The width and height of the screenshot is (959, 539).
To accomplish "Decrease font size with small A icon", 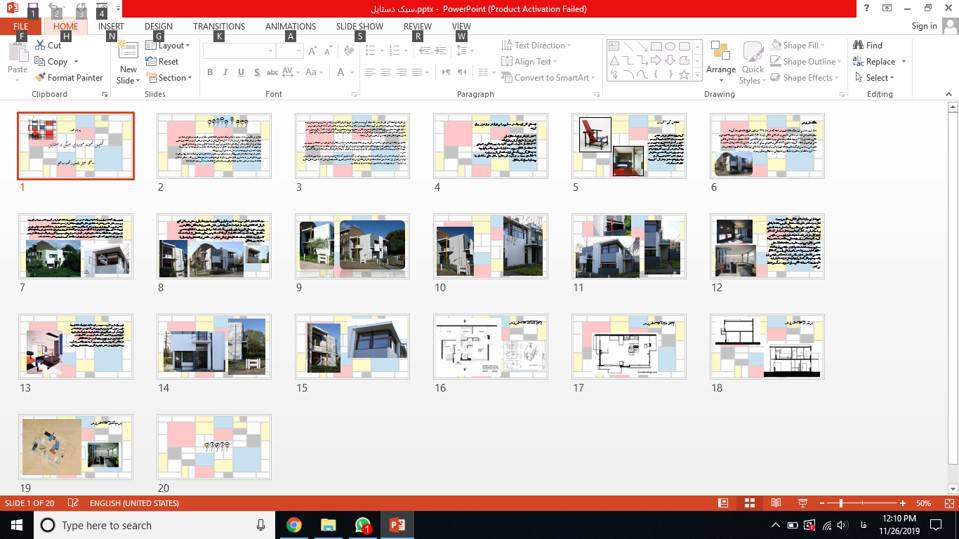I will click(328, 51).
